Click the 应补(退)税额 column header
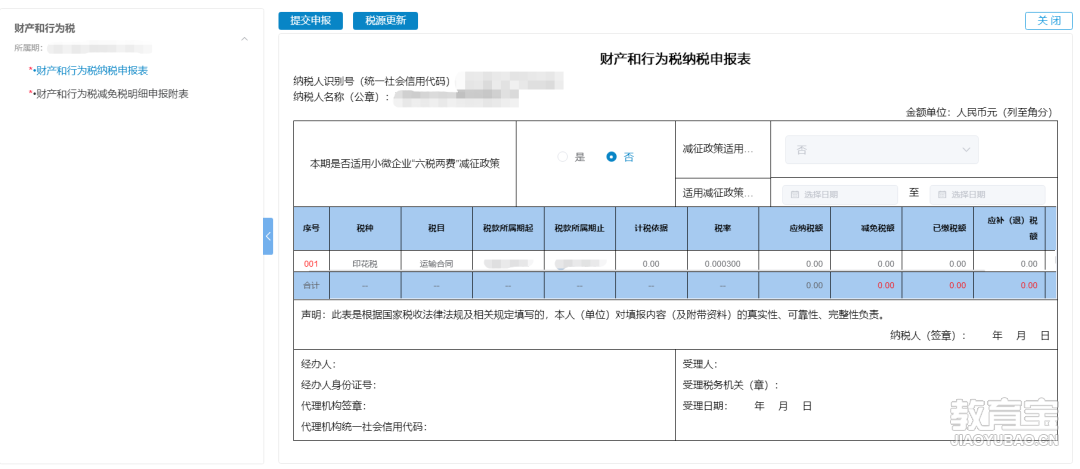The width and height of the screenshot is (1080, 469). point(1009,229)
